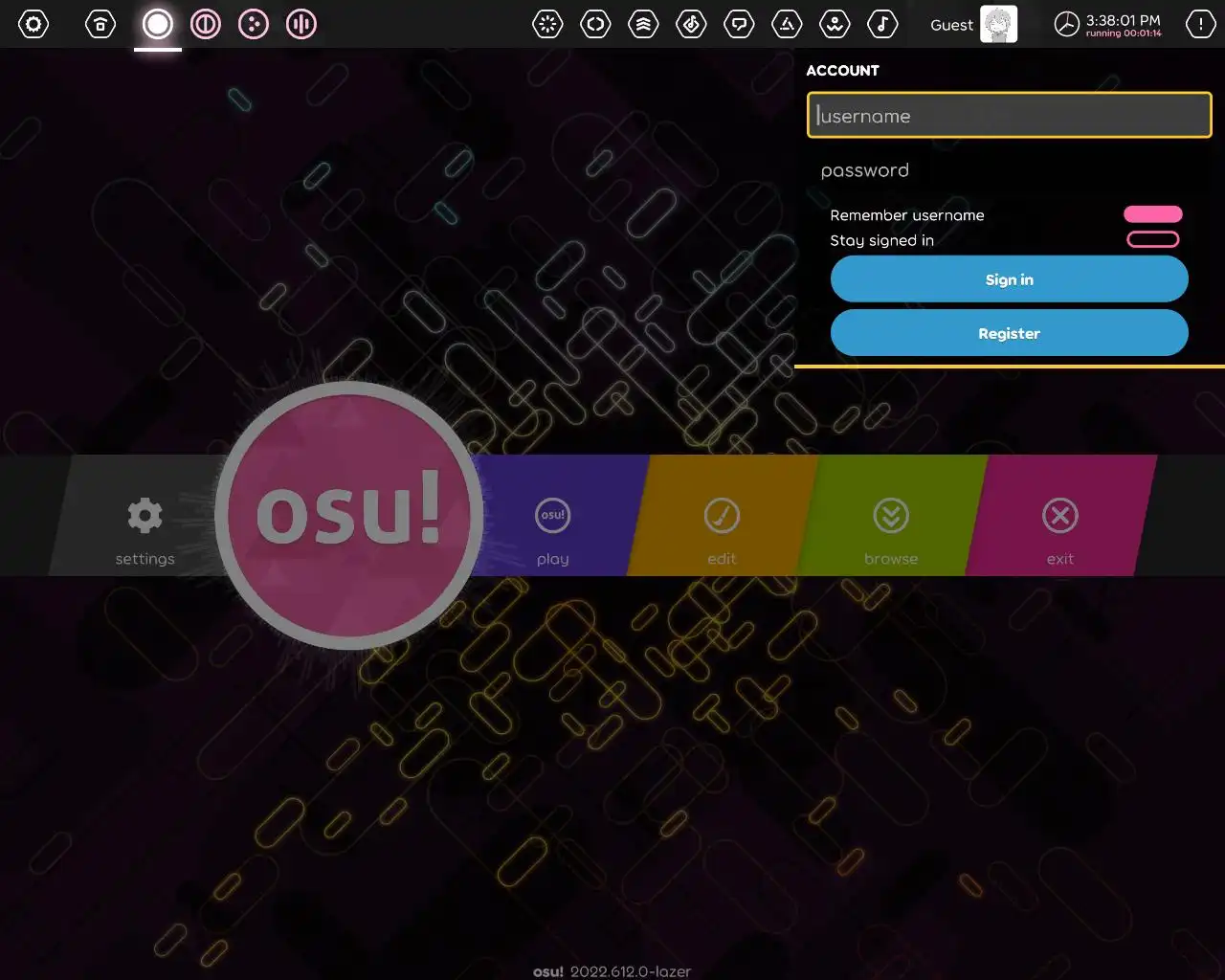Disable the Remember username toggle
Image resolution: width=1225 pixels, height=980 pixels.
click(x=1153, y=214)
